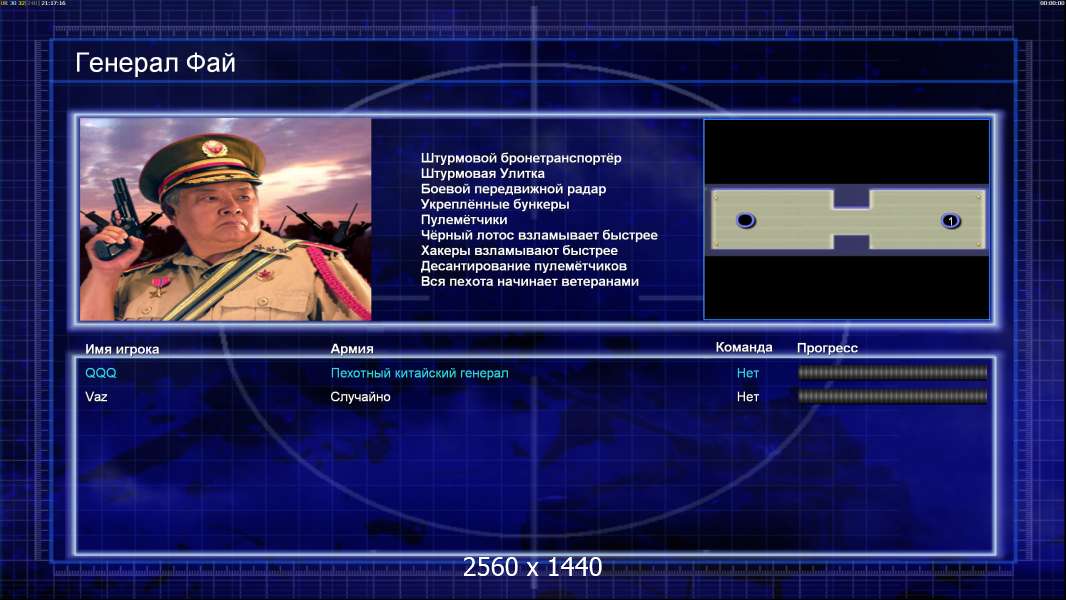Select 'Штурмовая Улитка' text line
The image size is (1066, 600).
(x=482, y=173)
